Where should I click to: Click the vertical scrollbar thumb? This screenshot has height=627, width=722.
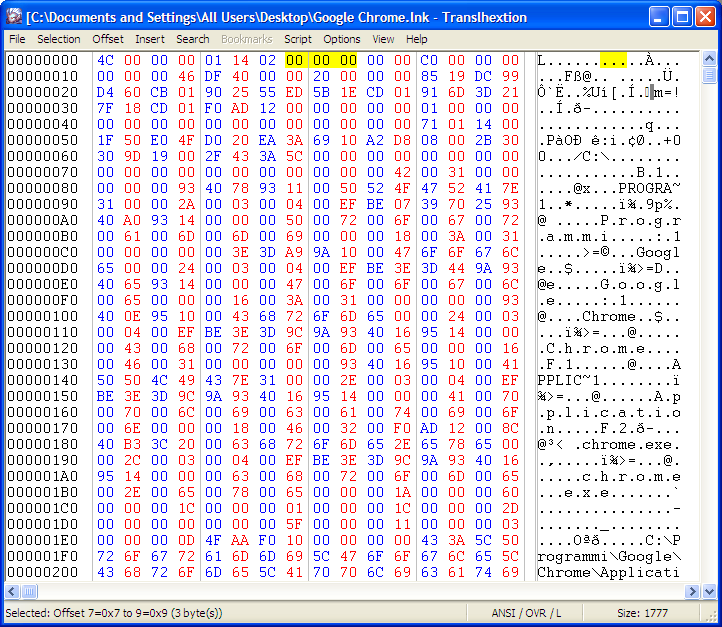pos(709,75)
